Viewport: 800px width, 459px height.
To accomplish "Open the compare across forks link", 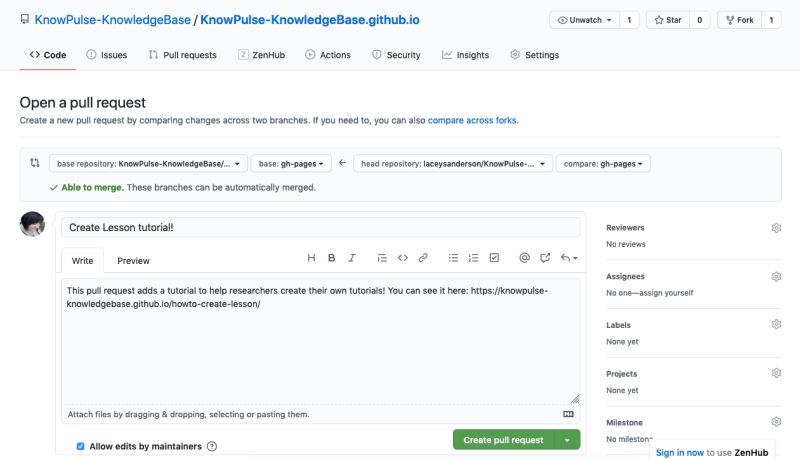I will click(x=472, y=120).
